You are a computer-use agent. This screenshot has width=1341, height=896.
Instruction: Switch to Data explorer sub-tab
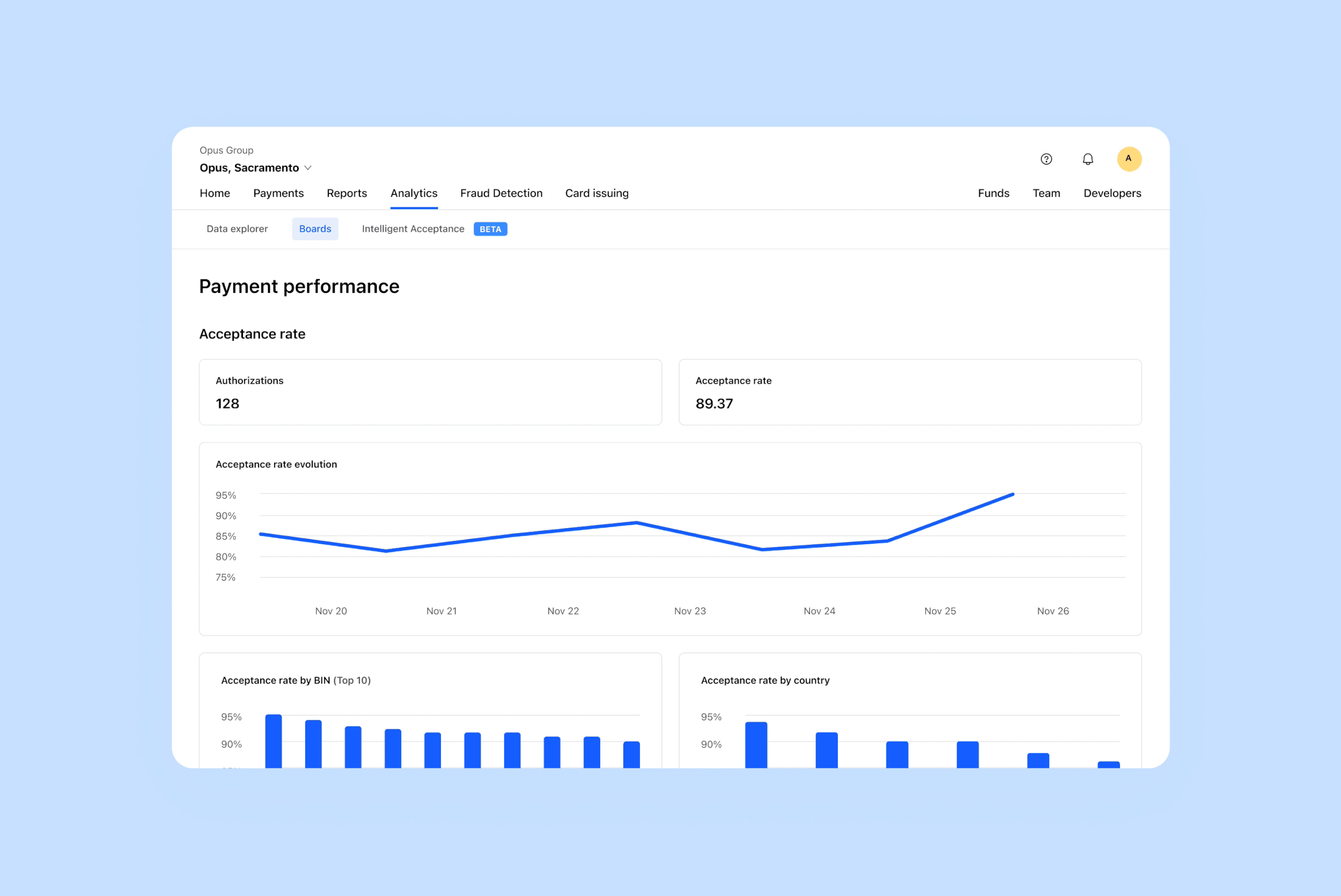click(237, 229)
